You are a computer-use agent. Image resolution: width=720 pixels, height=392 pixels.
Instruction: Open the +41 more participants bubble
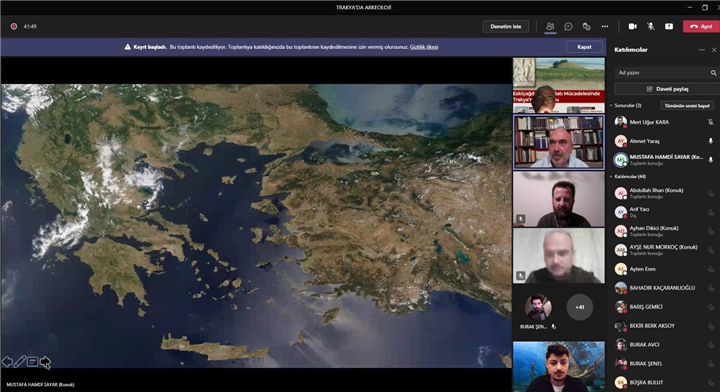tap(579, 307)
